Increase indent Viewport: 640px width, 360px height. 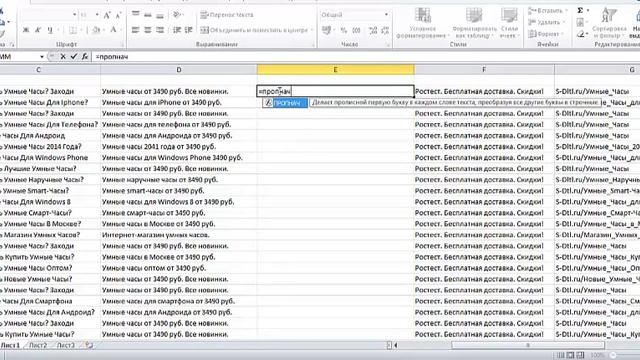189,30
